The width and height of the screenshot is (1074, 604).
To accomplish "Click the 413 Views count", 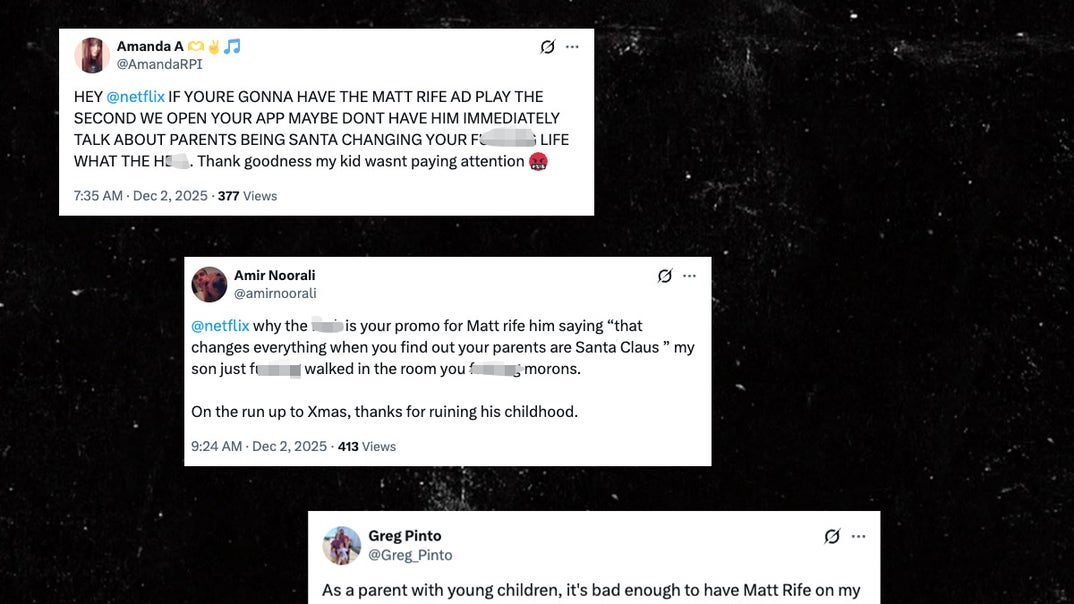I will tap(367, 446).
